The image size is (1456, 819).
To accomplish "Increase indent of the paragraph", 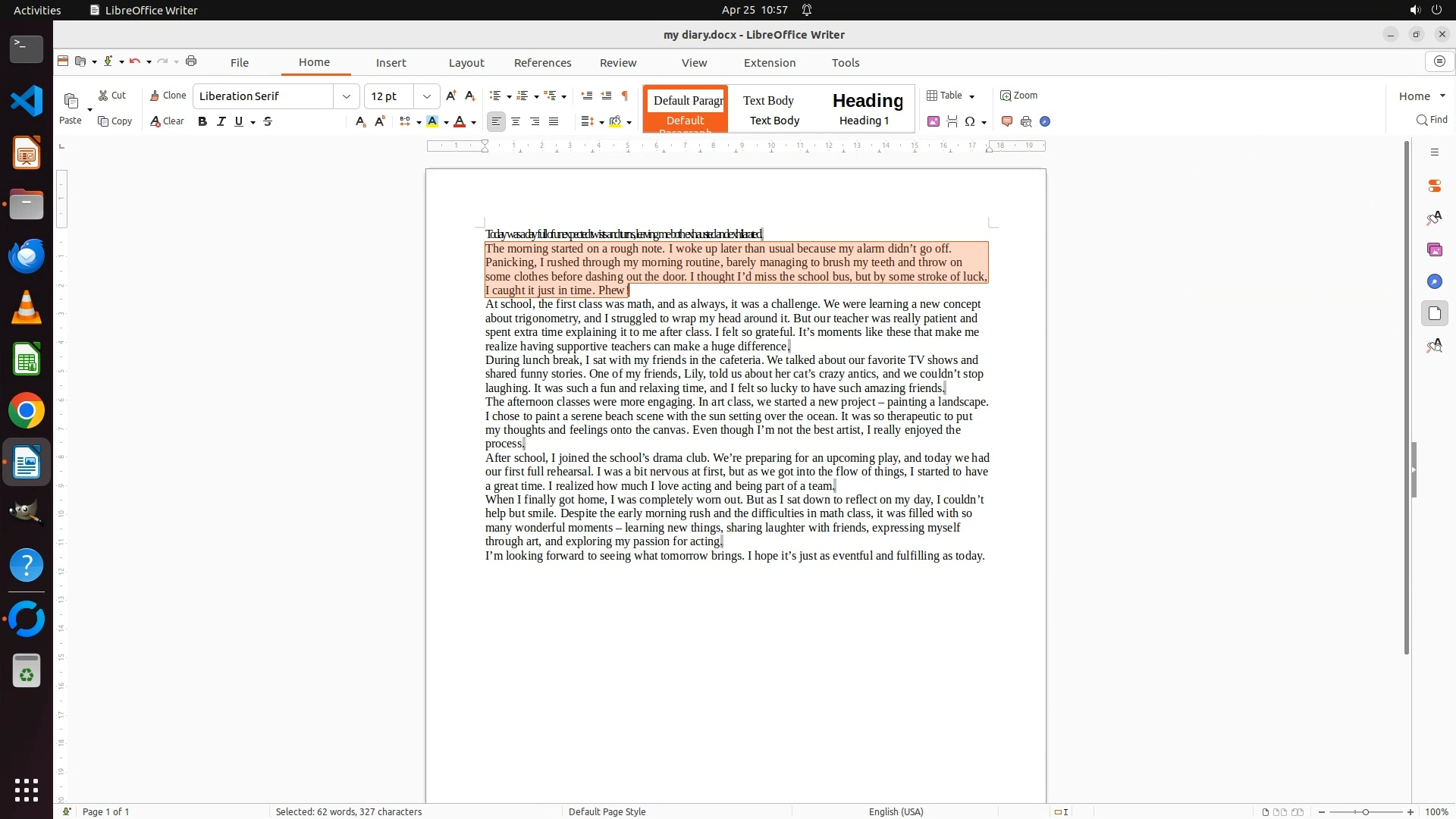I will click(x=586, y=96).
